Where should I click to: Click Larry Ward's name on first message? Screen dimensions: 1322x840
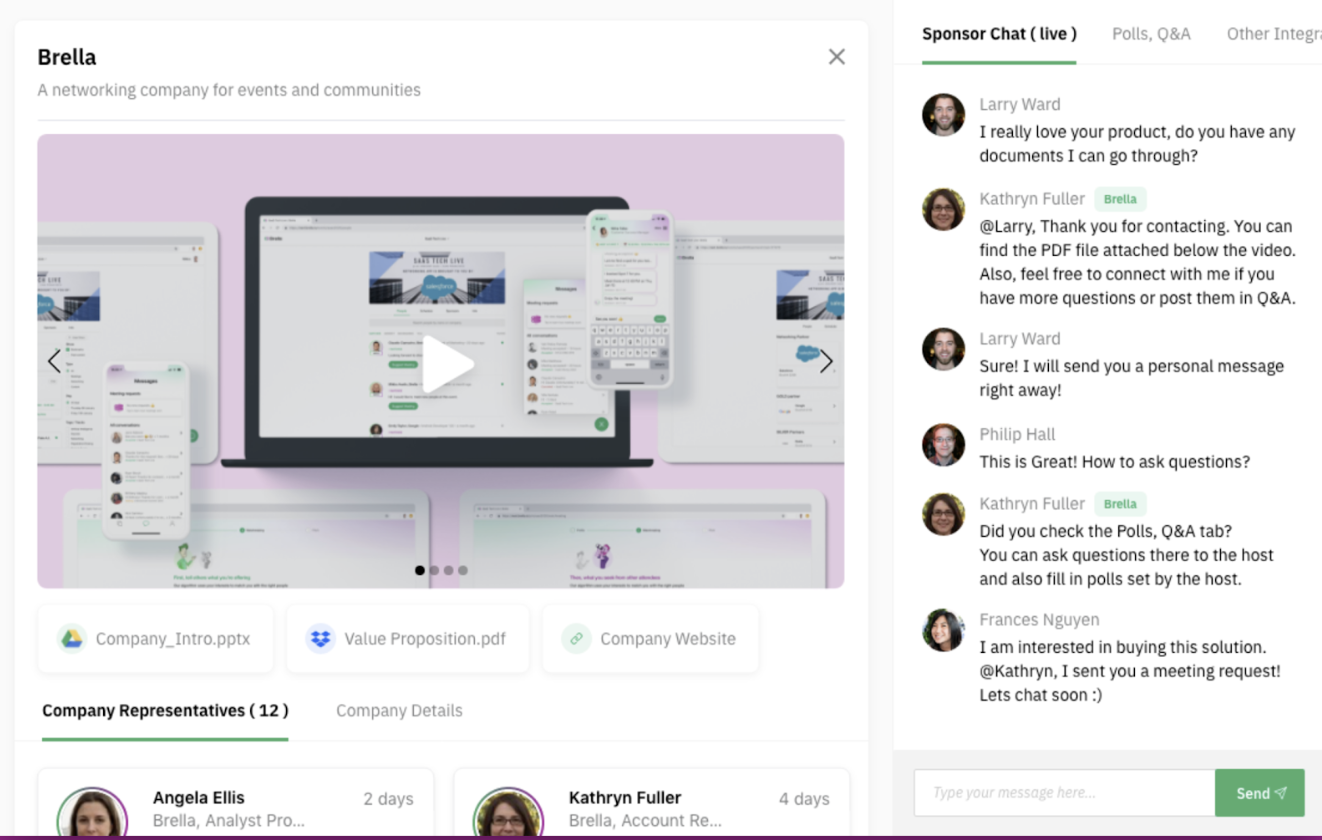pyautogui.click(x=1020, y=104)
